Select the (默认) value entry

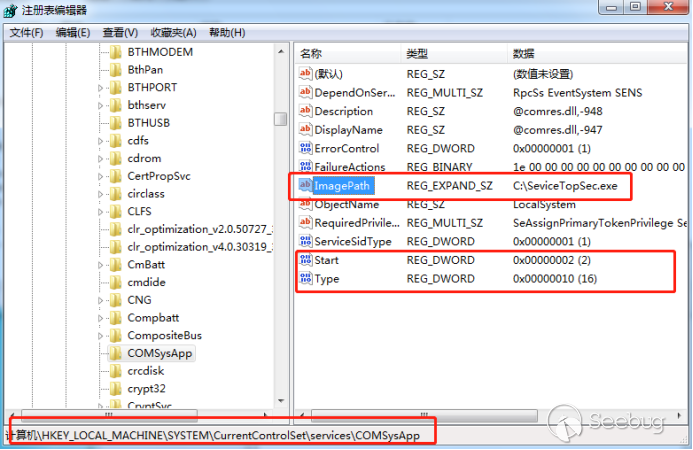tap(328, 74)
